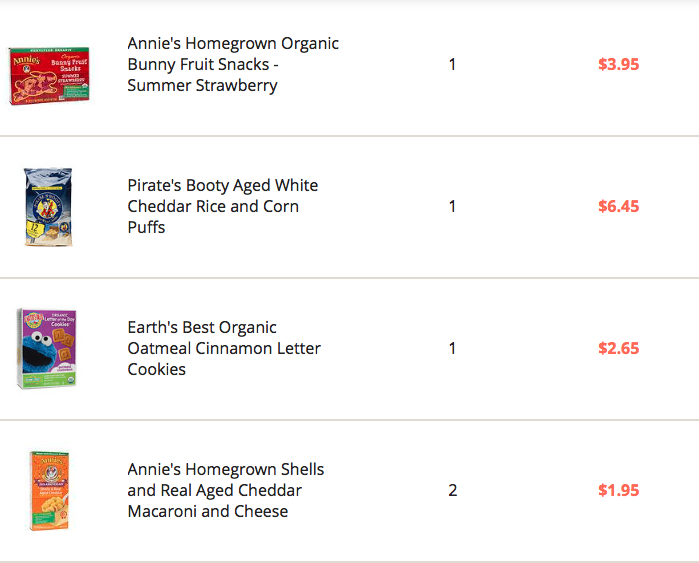699x563 pixels.
Task: Click the $1.95 price
Action: [x=618, y=490]
